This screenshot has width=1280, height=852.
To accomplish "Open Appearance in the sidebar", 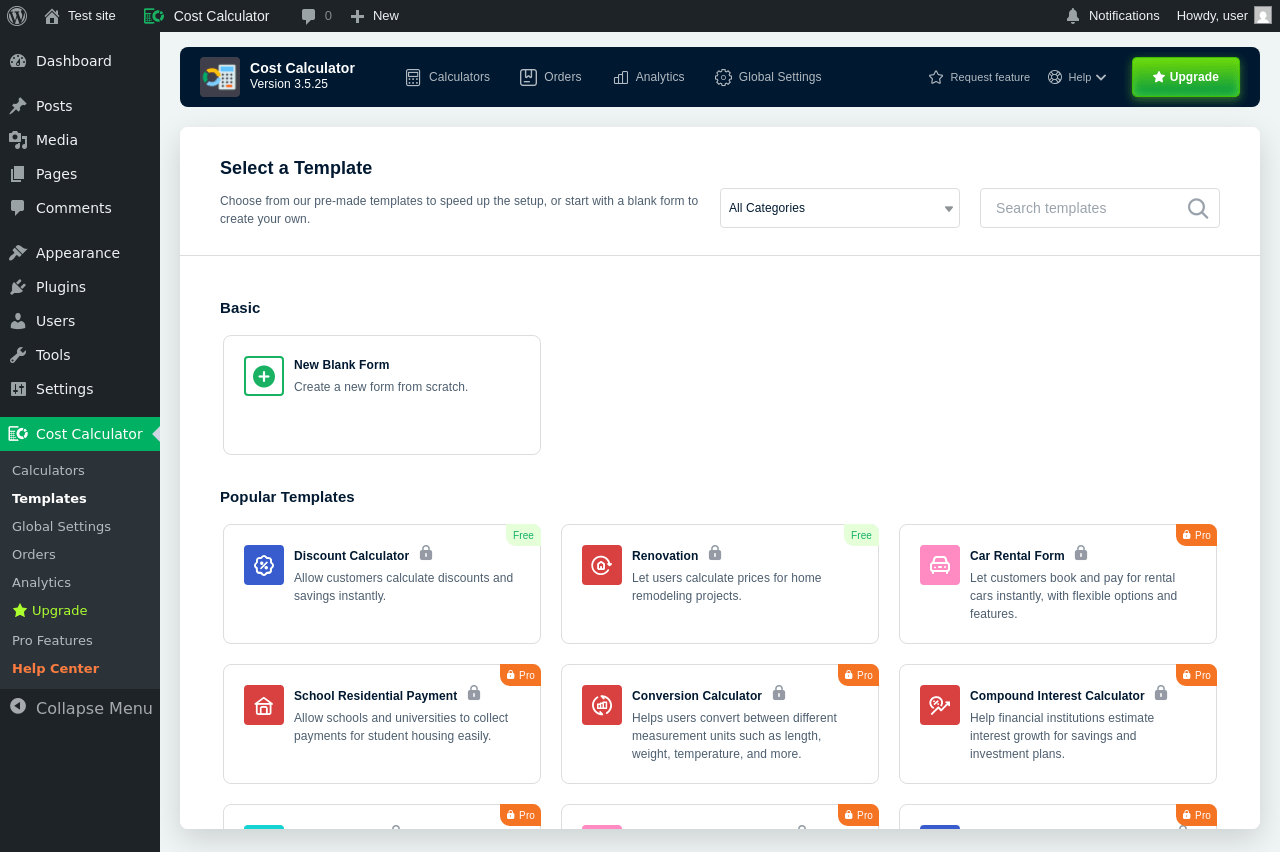I will pyautogui.click(x=80, y=253).
